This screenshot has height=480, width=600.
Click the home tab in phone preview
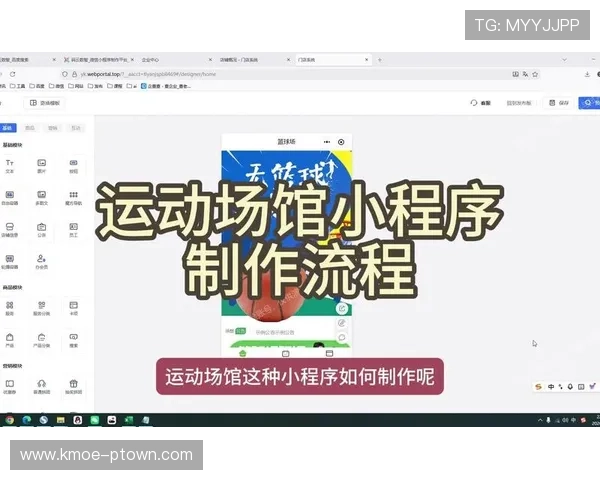click(x=243, y=353)
